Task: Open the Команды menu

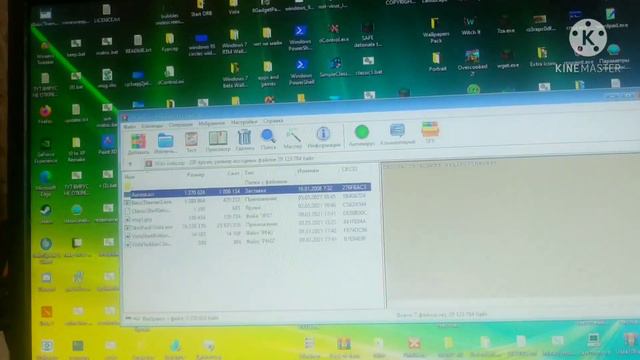Action: click(x=152, y=126)
